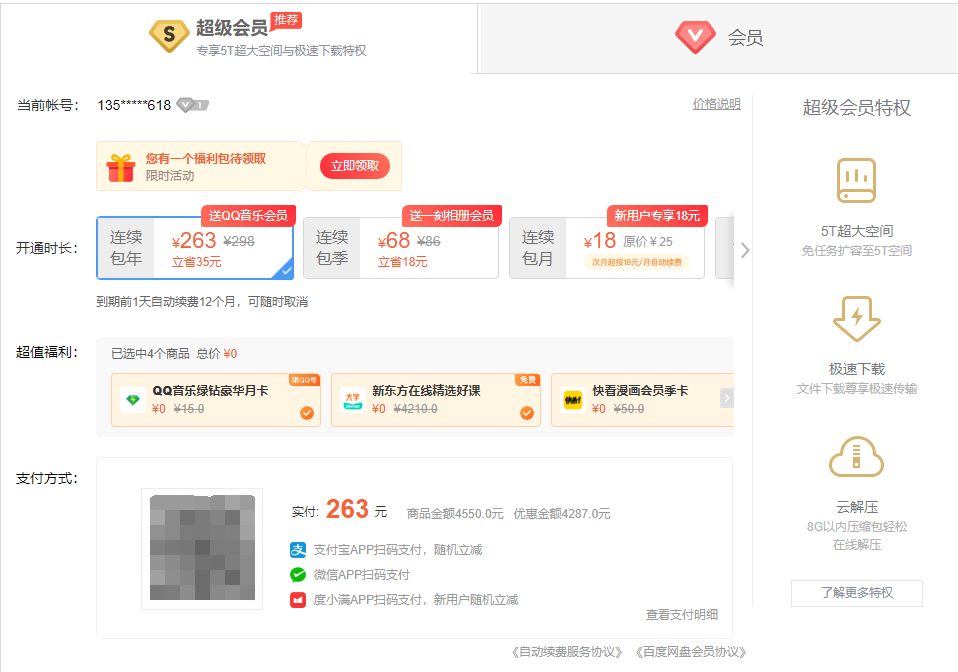
Task: Click the grey VIP level badge next to account
Action: pyautogui.click(x=192, y=105)
